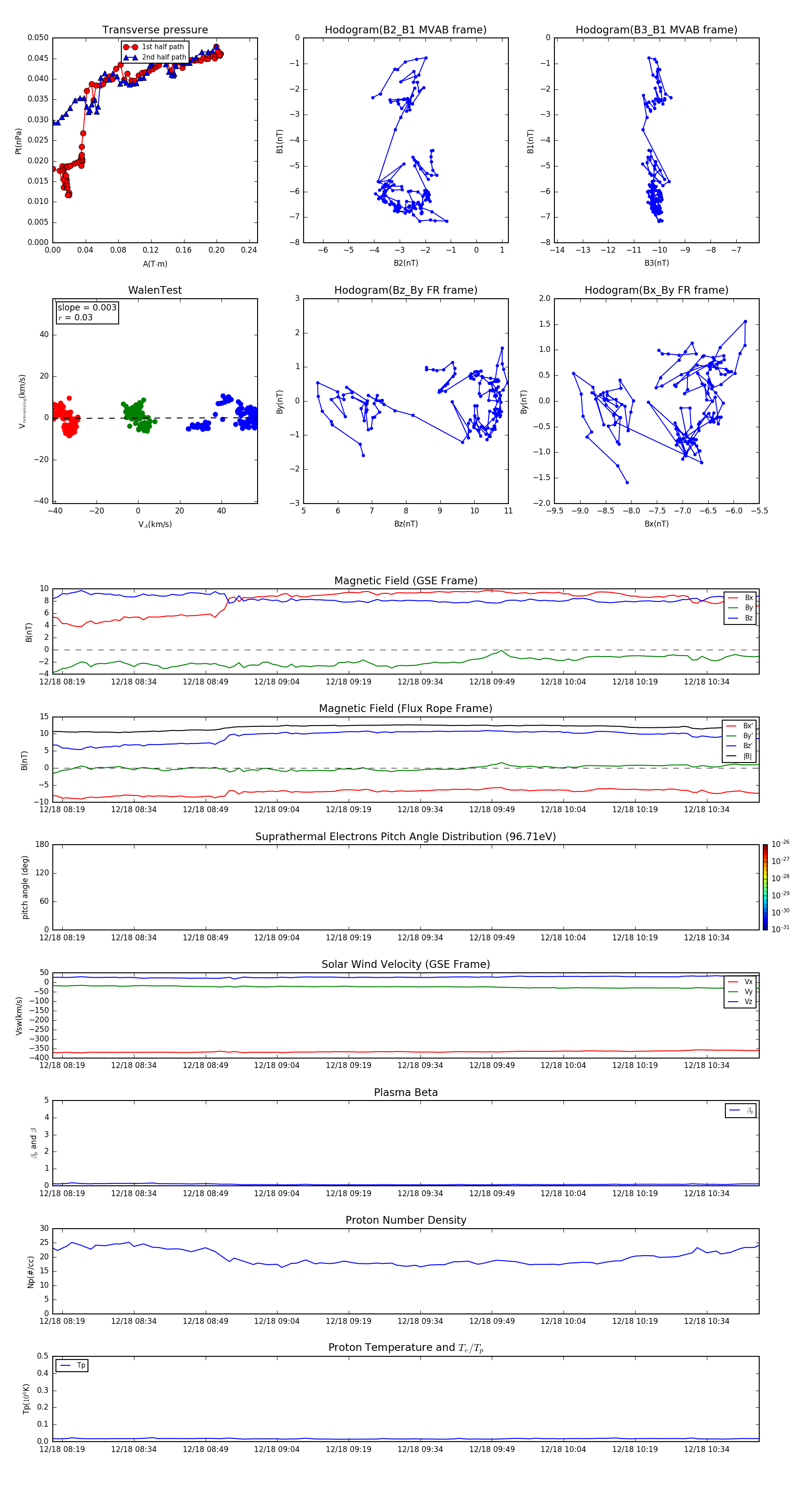Click the 'r = 0.03' annotation text
812x1489 pixels.
point(75,317)
